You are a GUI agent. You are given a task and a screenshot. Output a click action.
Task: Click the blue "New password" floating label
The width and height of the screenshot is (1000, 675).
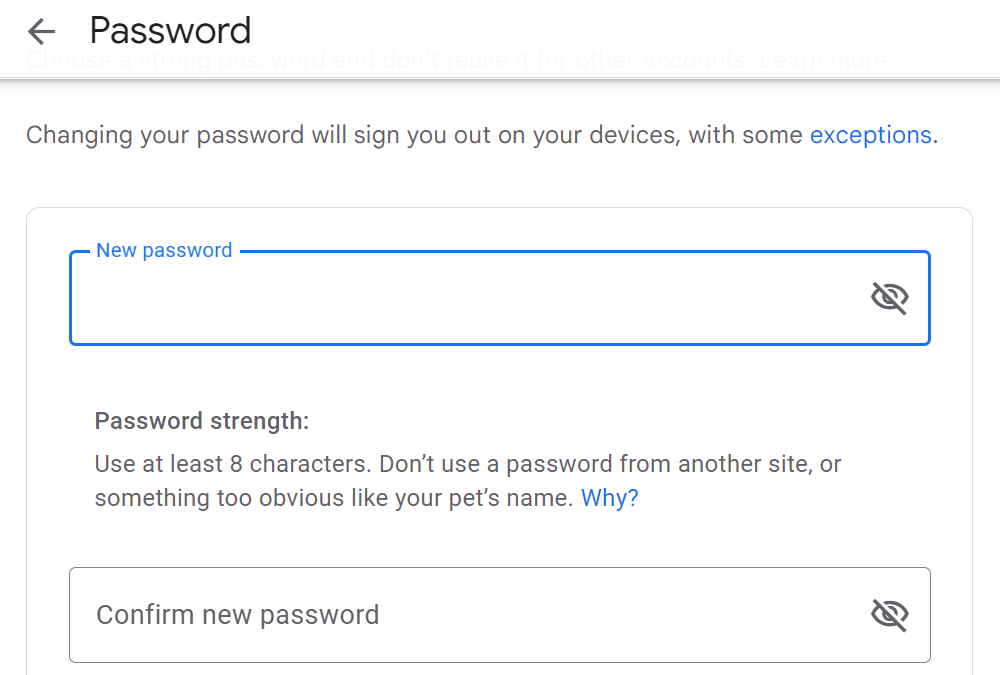pyautogui.click(x=164, y=251)
